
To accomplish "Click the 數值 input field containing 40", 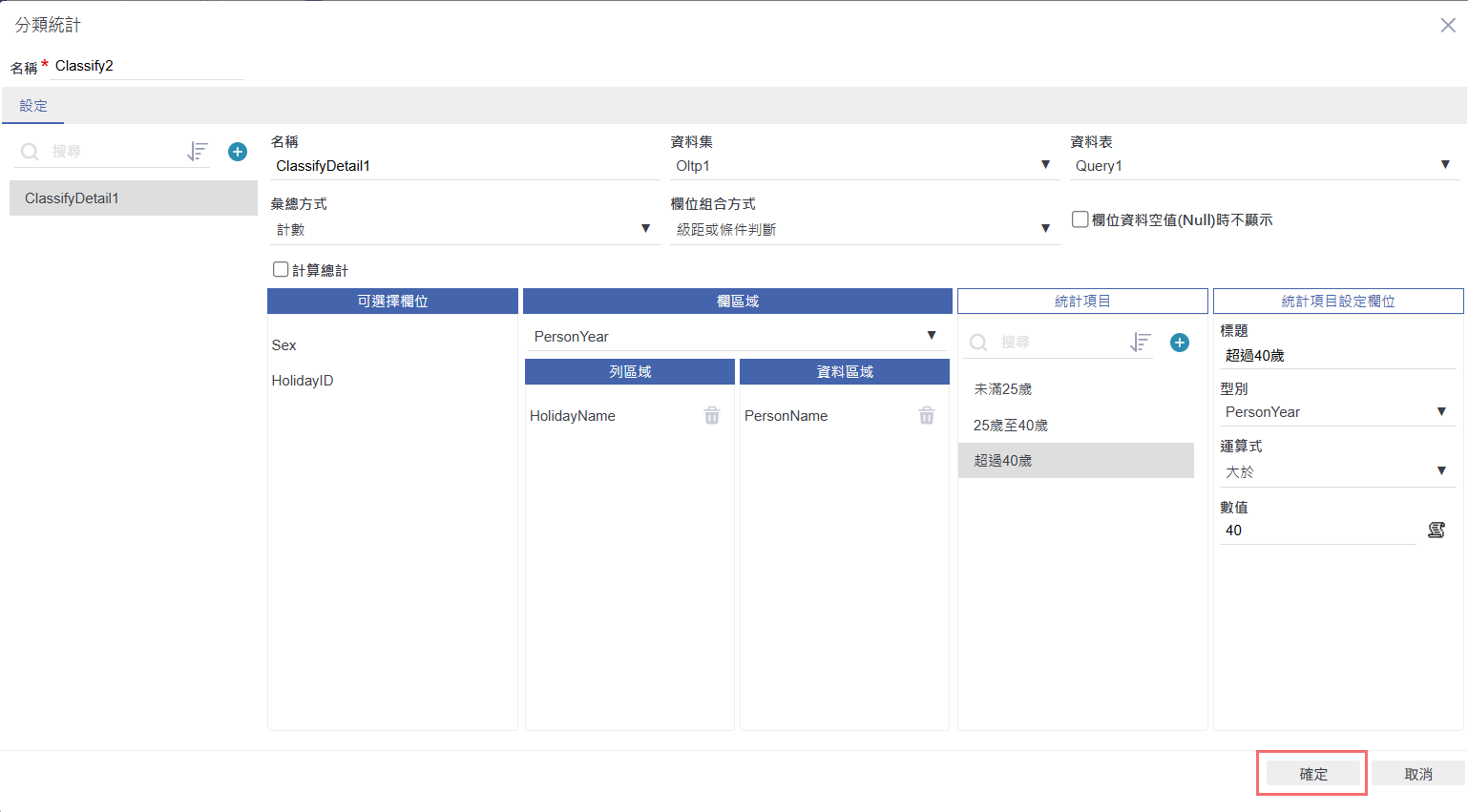I will point(1317,531).
